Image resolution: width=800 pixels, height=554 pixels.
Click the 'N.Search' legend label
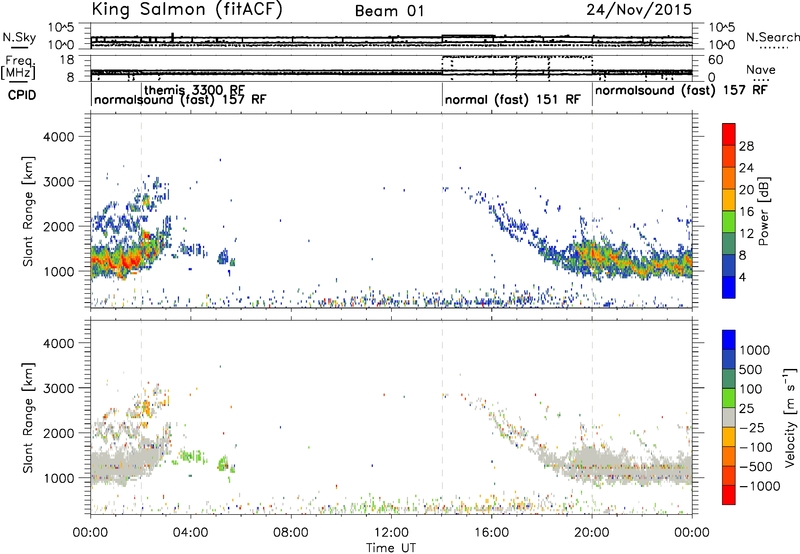[772, 37]
